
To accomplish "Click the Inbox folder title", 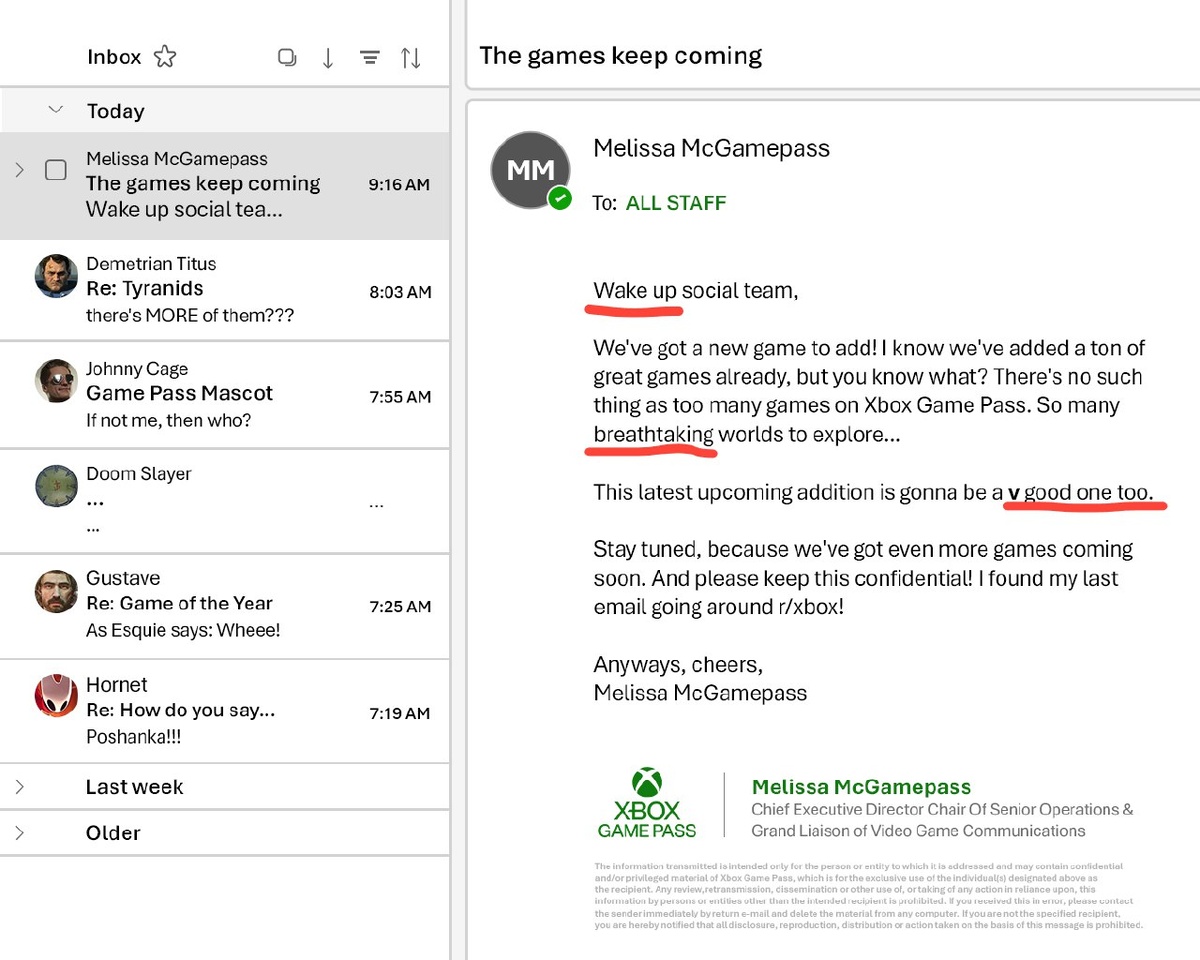I will point(114,57).
